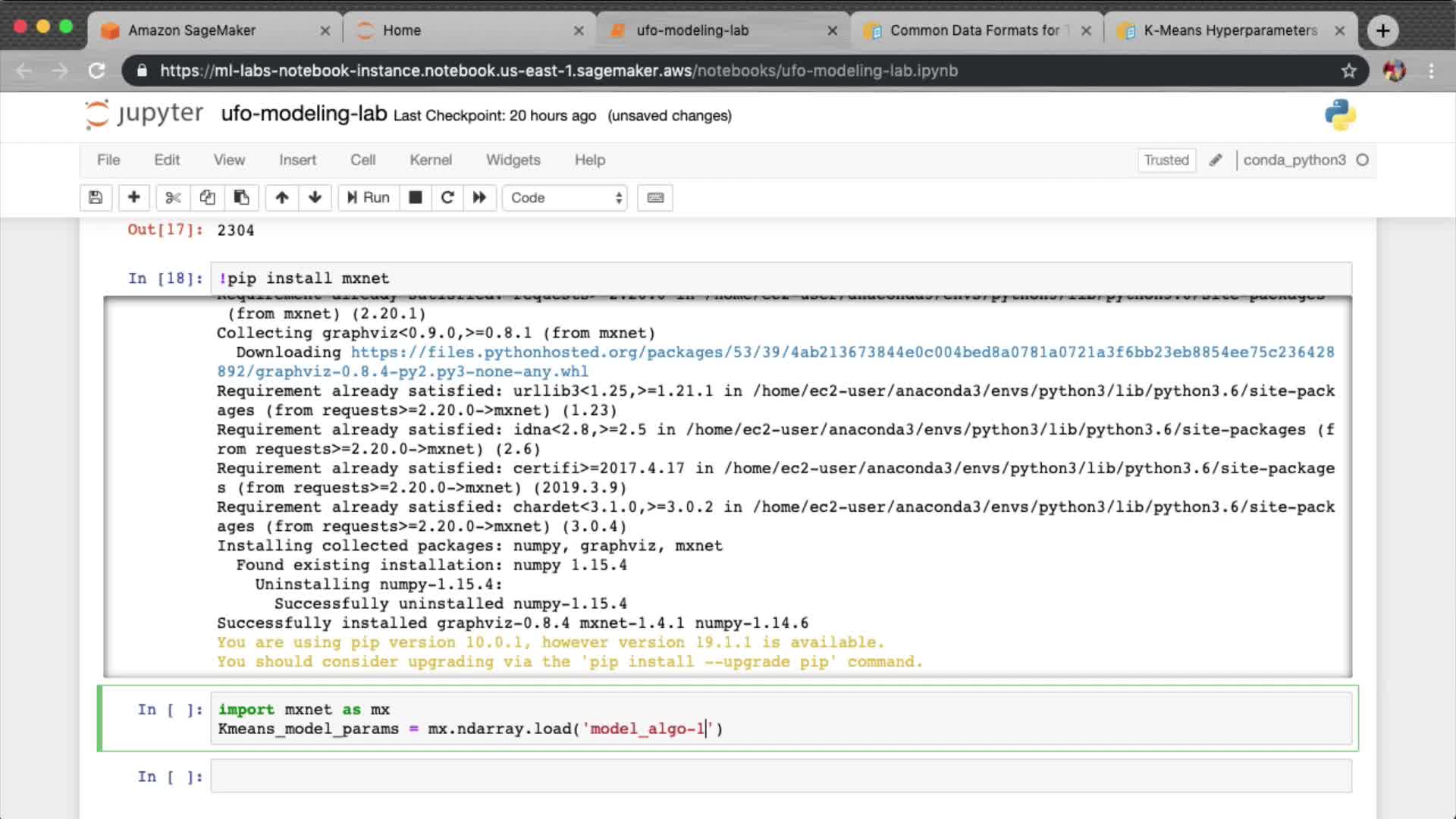Click the save and checkpoint icon
The height and width of the screenshot is (819, 1456).
96,198
